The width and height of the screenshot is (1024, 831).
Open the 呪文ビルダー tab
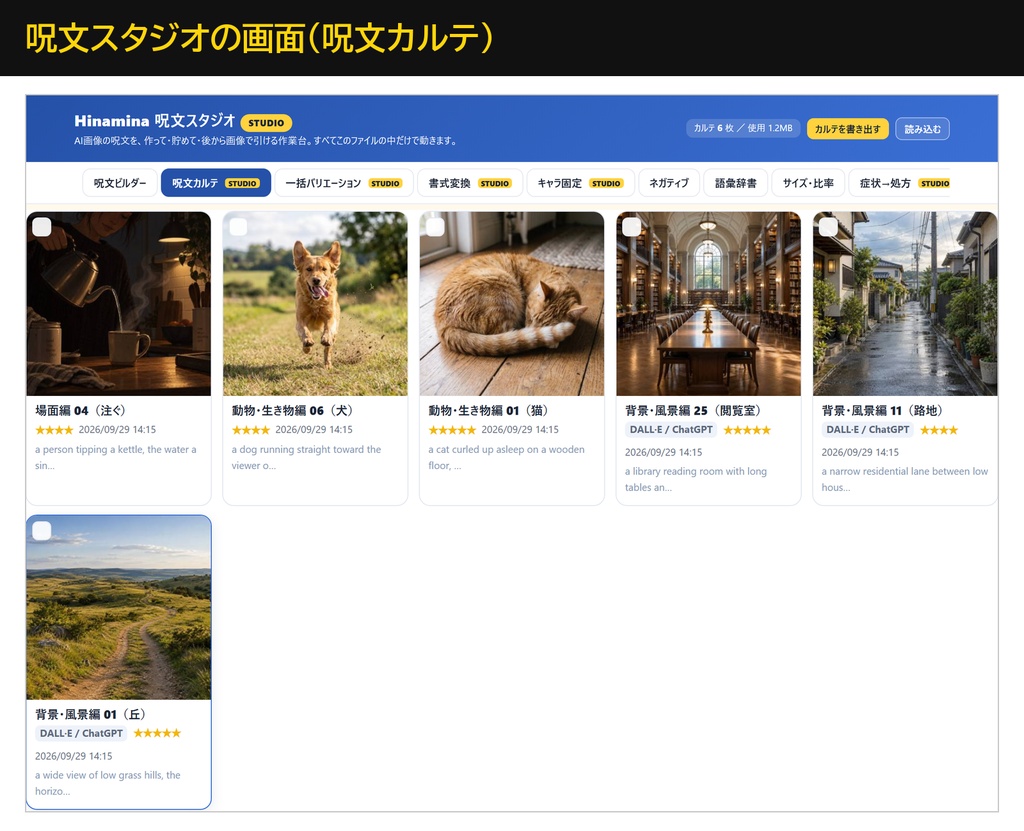click(x=120, y=183)
